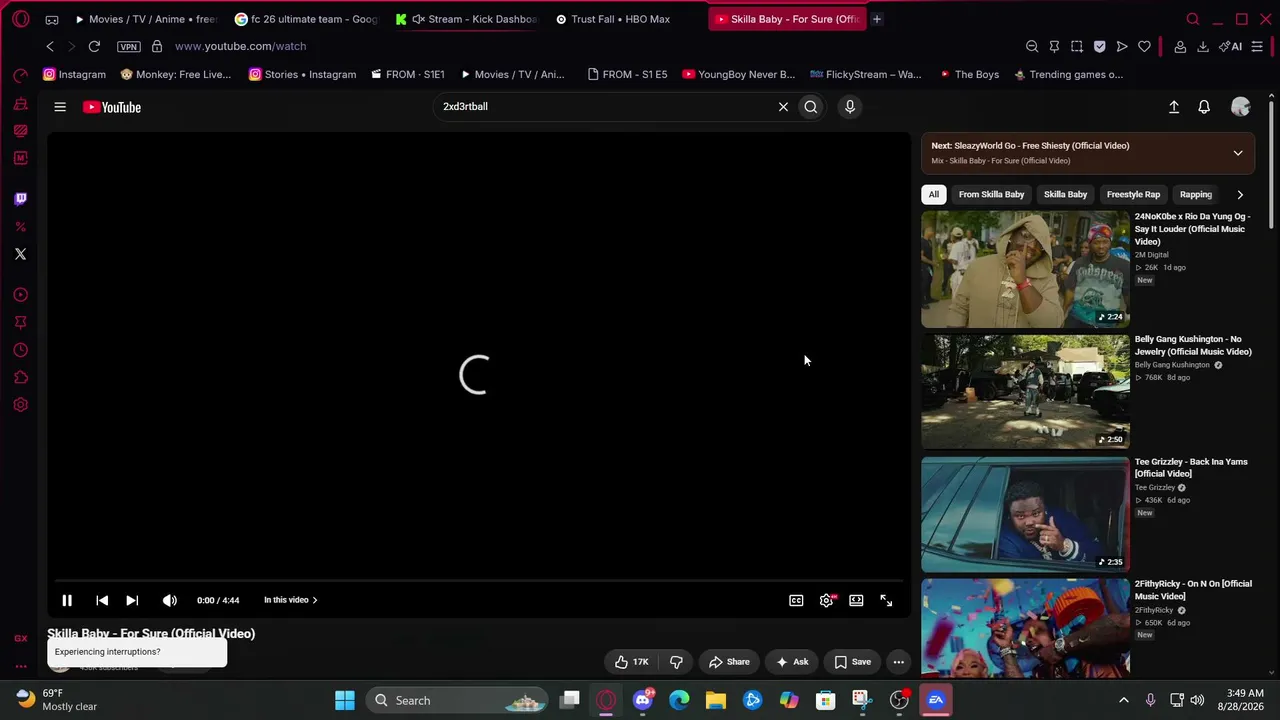Save the video to a playlist
The image size is (1280, 720).
pyautogui.click(x=853, y=662)
